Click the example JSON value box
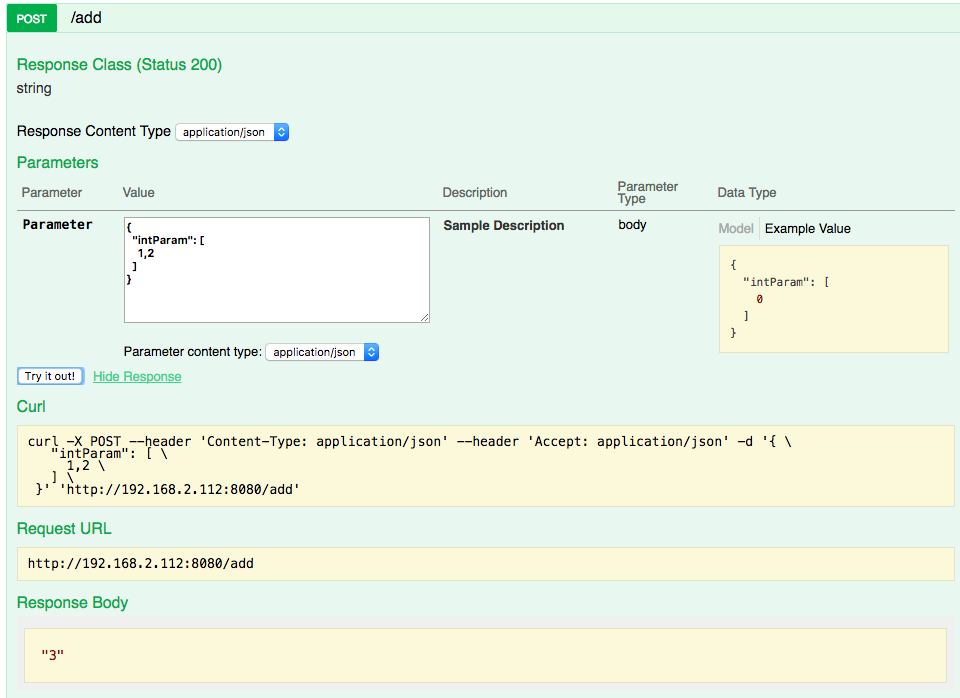 (833, 299)
